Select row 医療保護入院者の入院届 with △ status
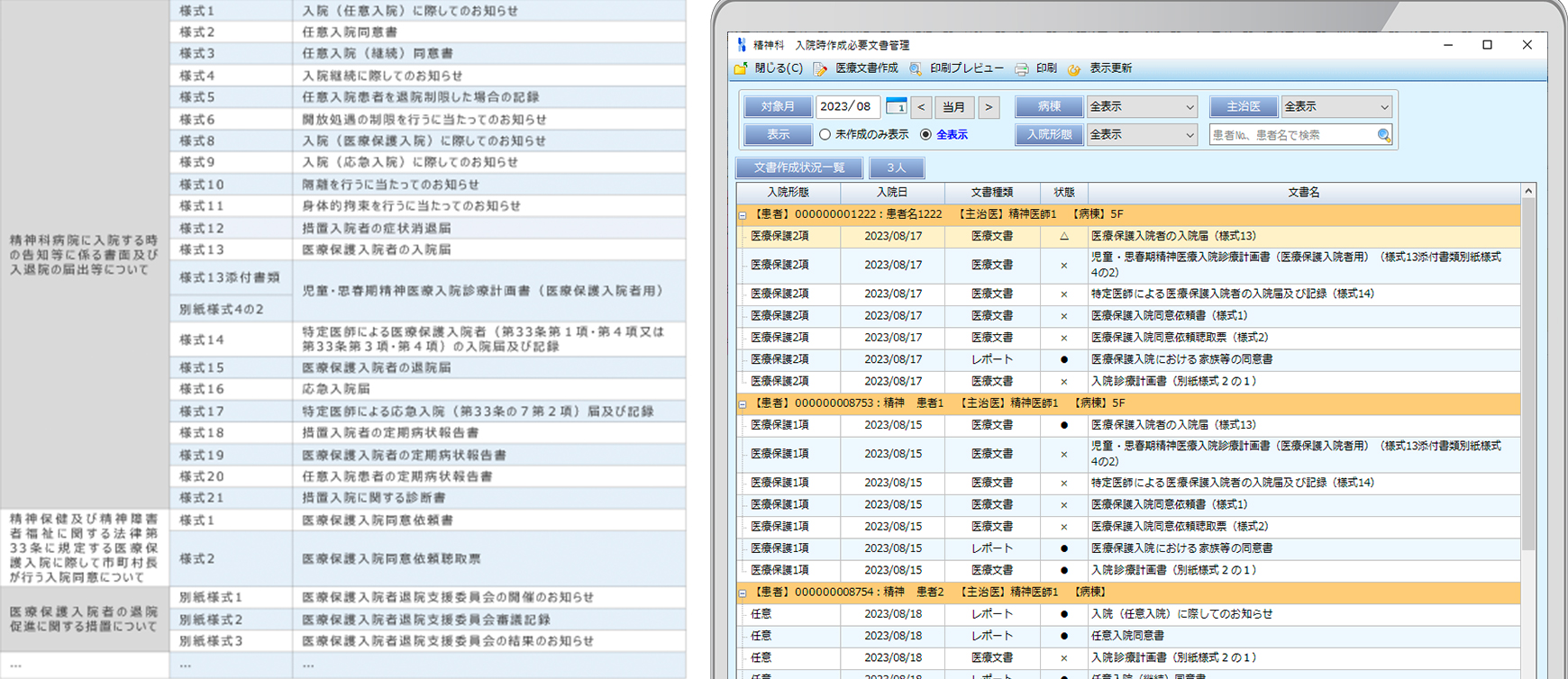Screen dimensions: 1568x679 [1129, 237]
